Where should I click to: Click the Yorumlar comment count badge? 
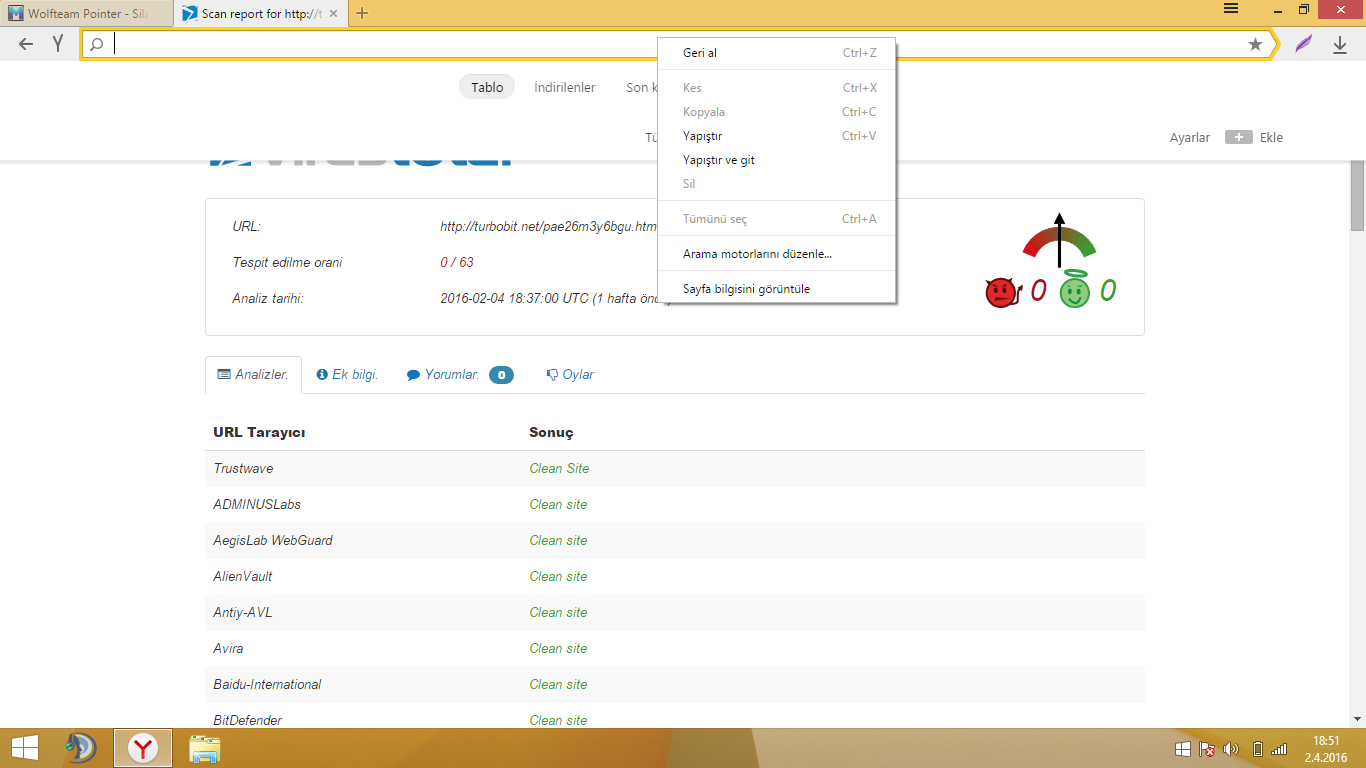[x=501, y=375]
